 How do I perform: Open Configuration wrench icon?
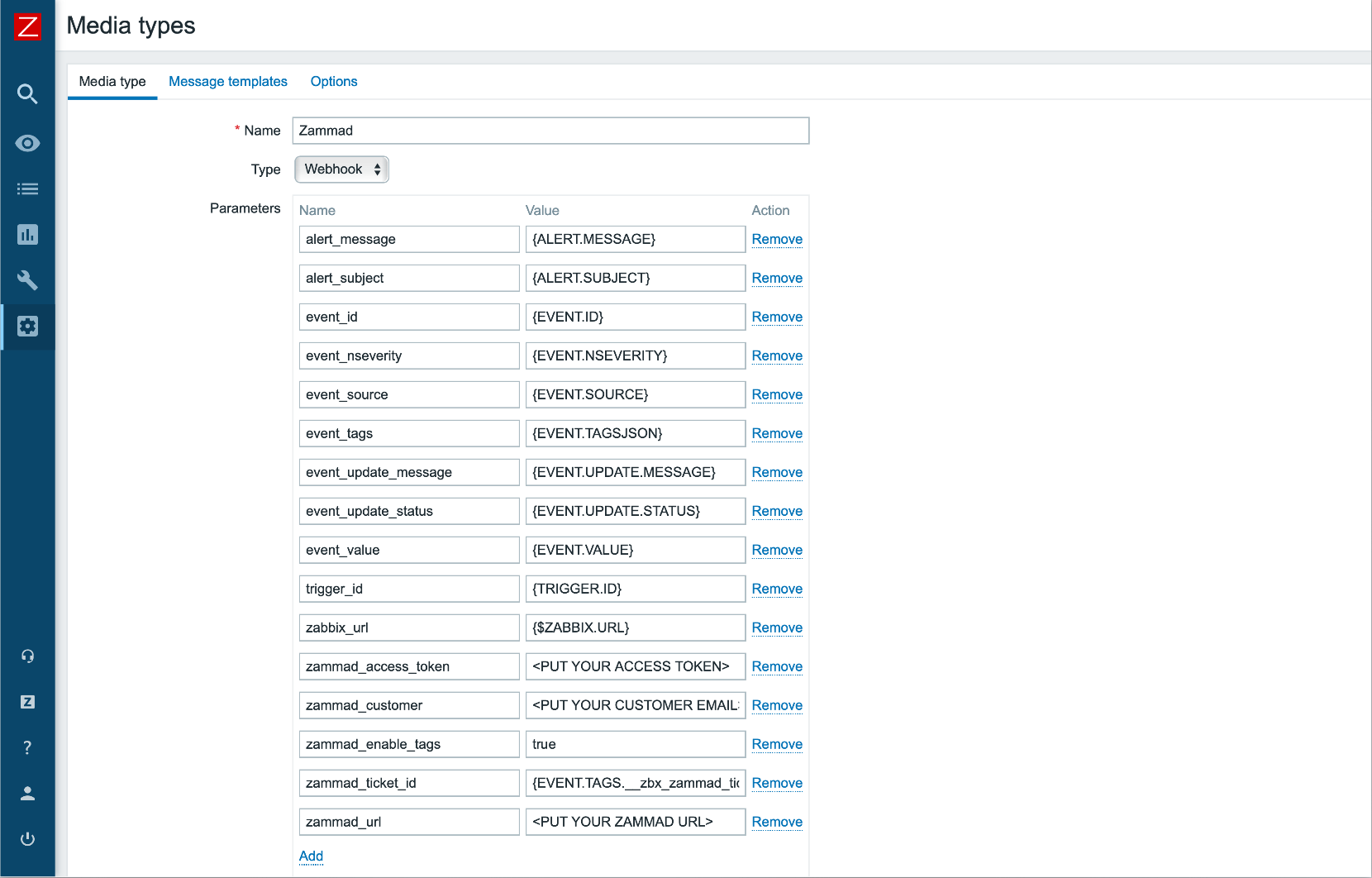click(x=27, y=280)
